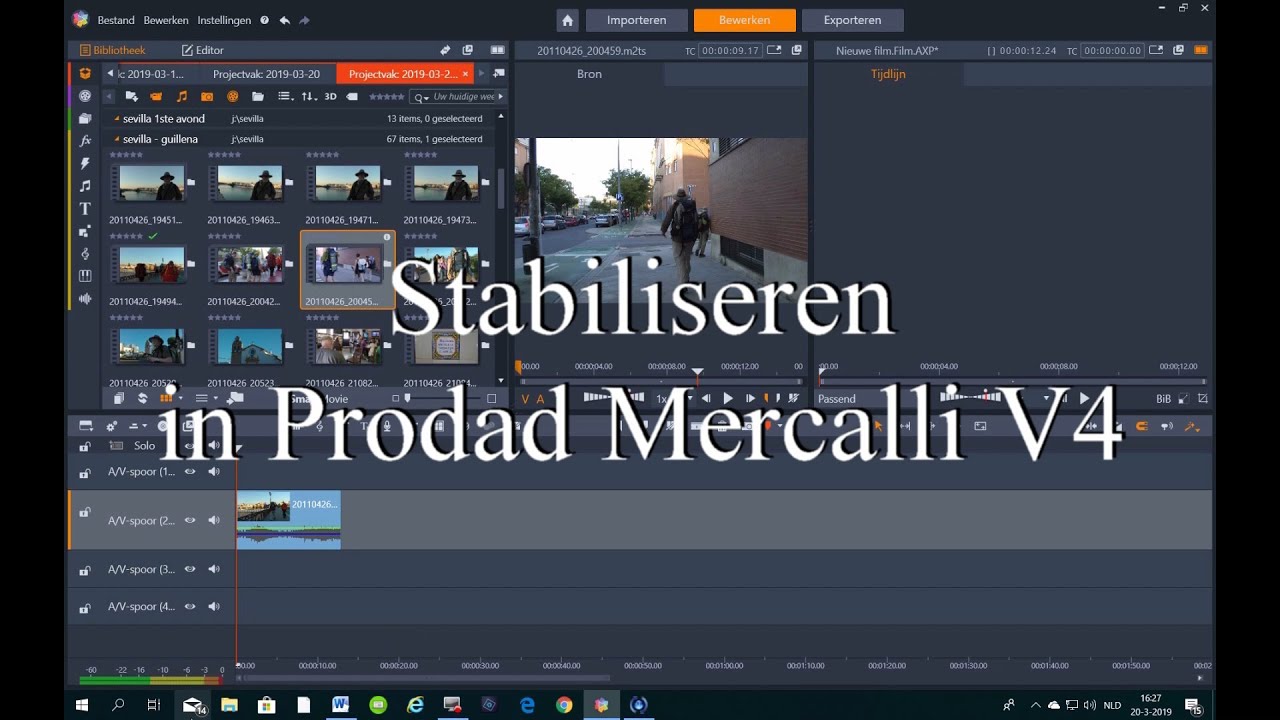Image resolution: width=1280 pixels, height=720 pixels.
Task: Open the thumbnail view mode dropdown
Action: [x=169, y=398]
